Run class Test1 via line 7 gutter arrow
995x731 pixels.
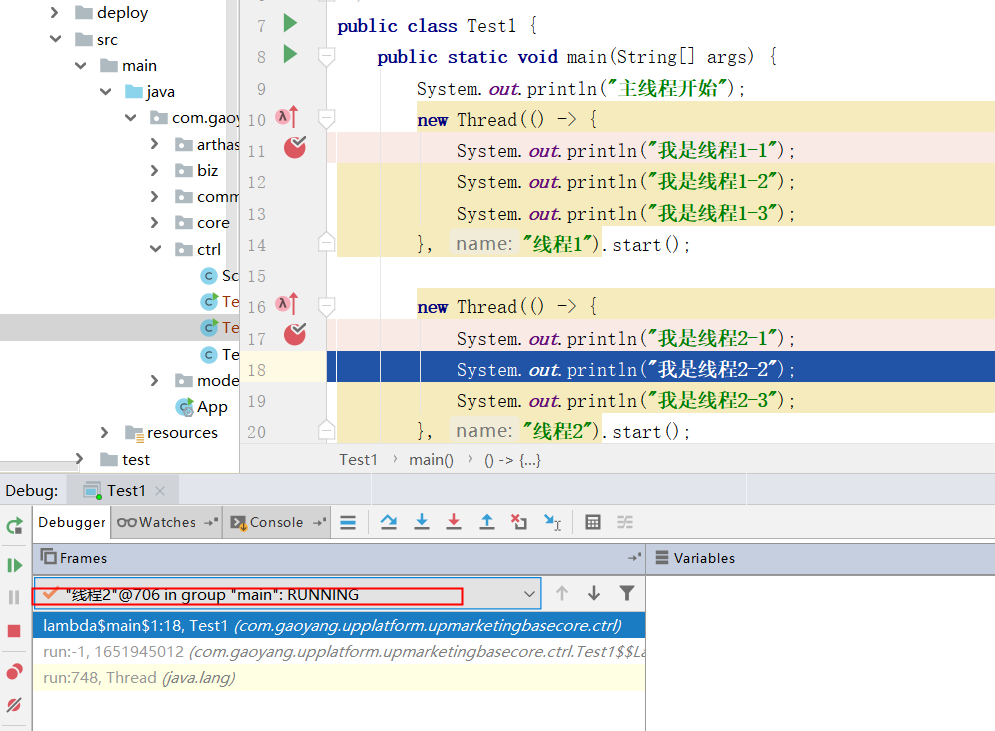coord(290,23)
